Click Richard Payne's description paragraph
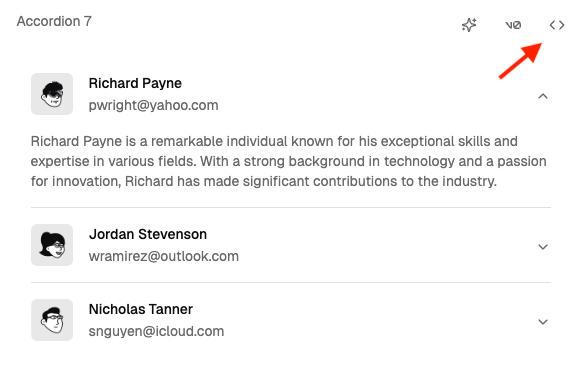 [x=289, y=162]
